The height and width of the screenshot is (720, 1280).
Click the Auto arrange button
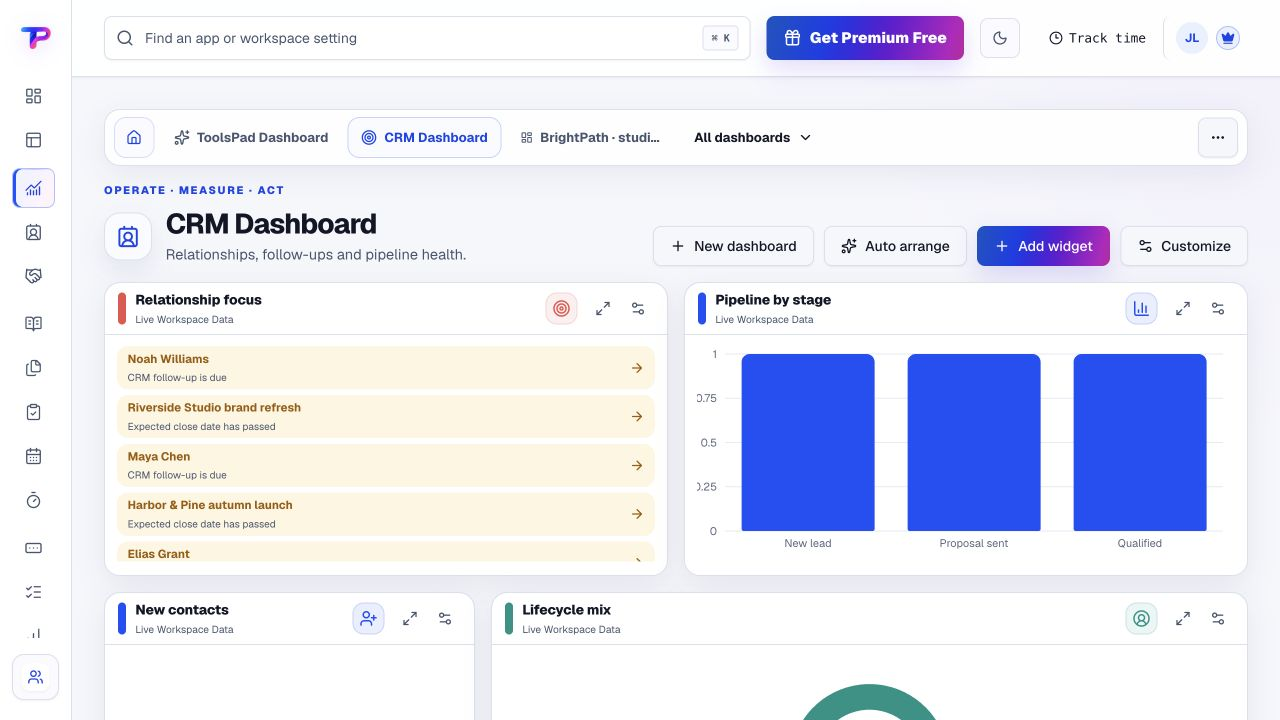click(x=895, y=246)
